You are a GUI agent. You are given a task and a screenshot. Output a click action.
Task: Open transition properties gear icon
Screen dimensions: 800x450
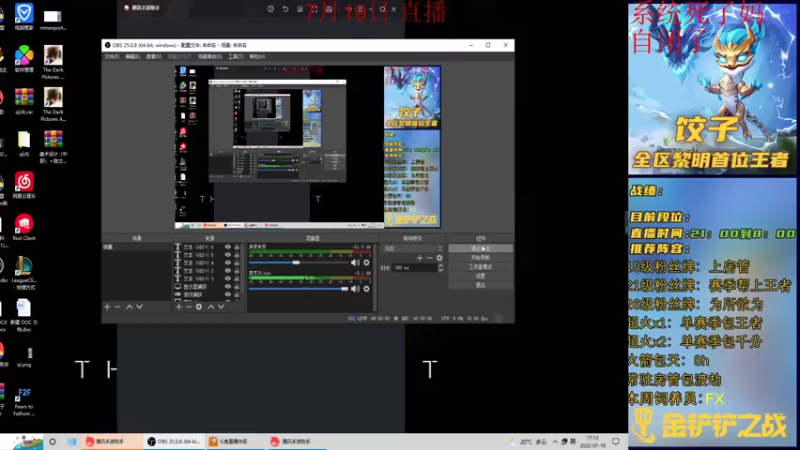coord(439,258)
